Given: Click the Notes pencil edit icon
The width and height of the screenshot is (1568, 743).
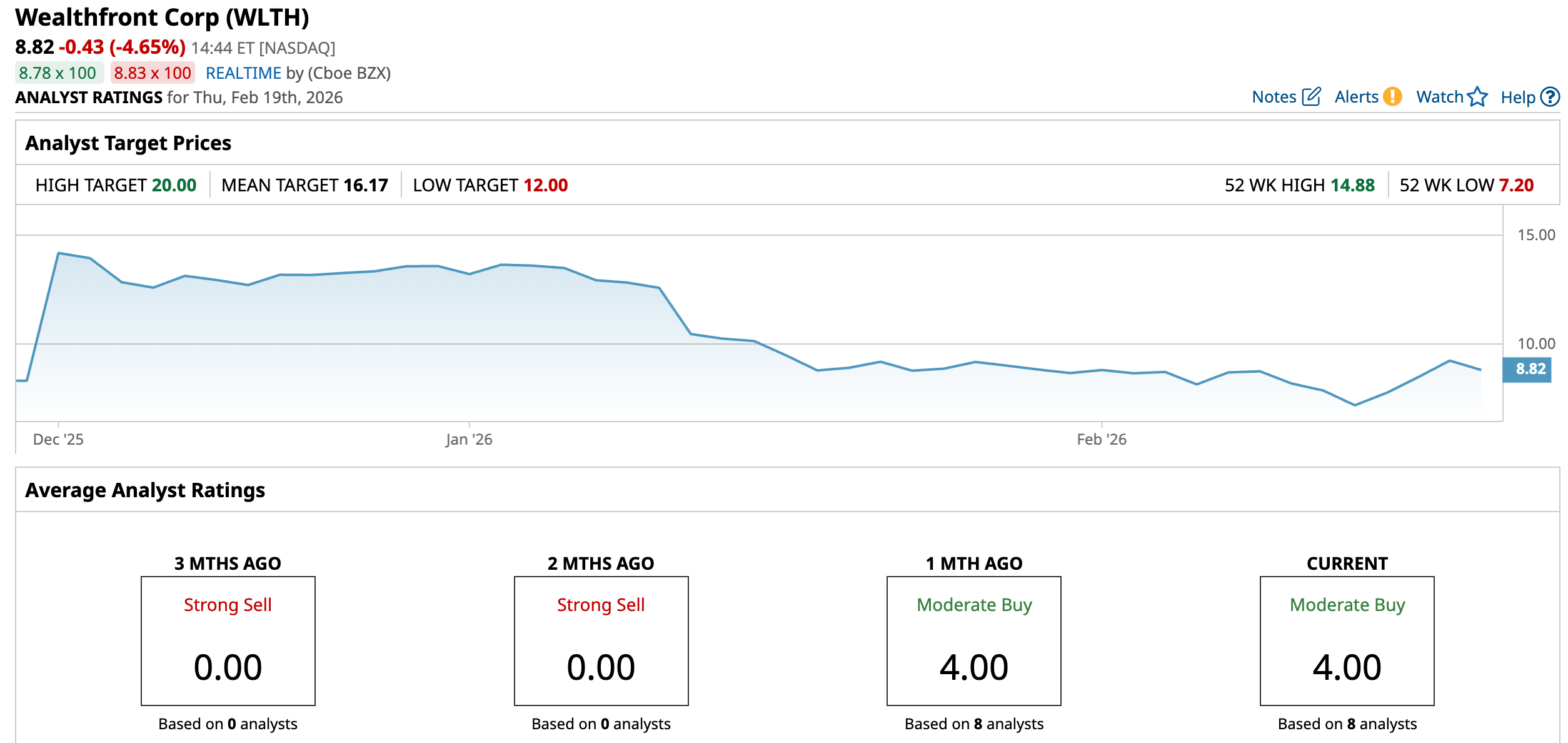Looking at the screenshot, I should [1311, 97].
